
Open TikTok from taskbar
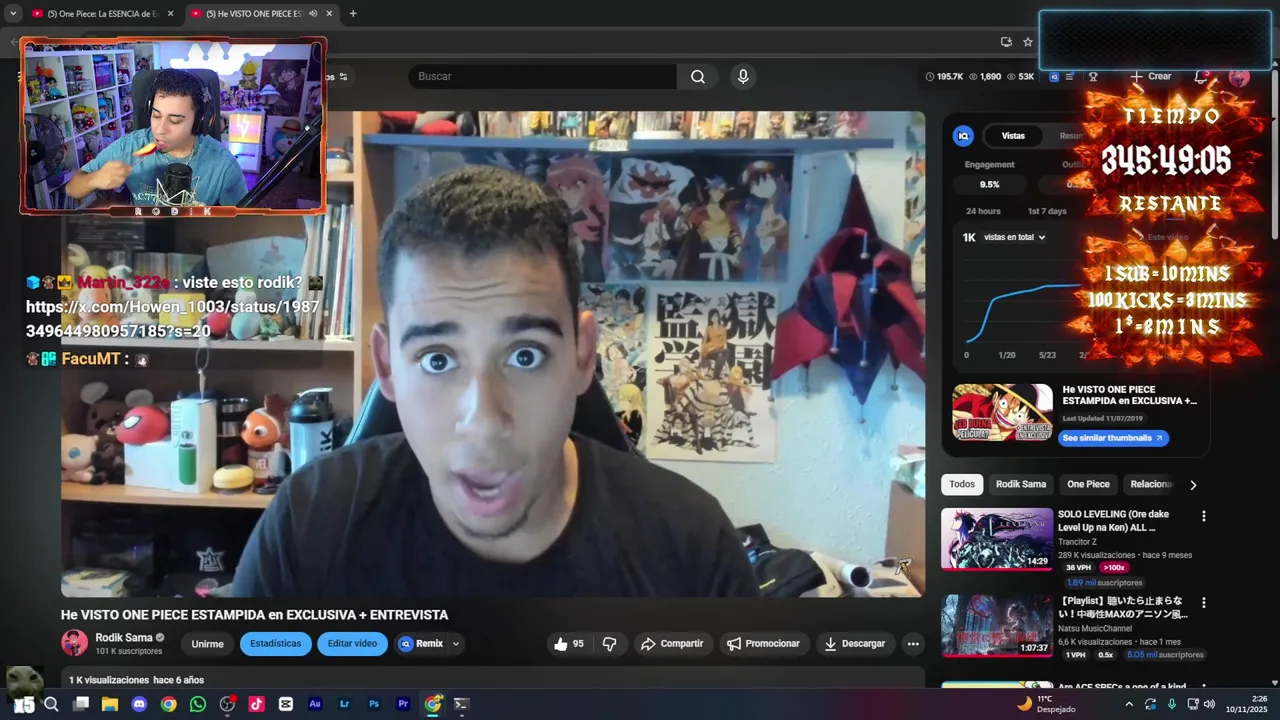pos(256,704)
